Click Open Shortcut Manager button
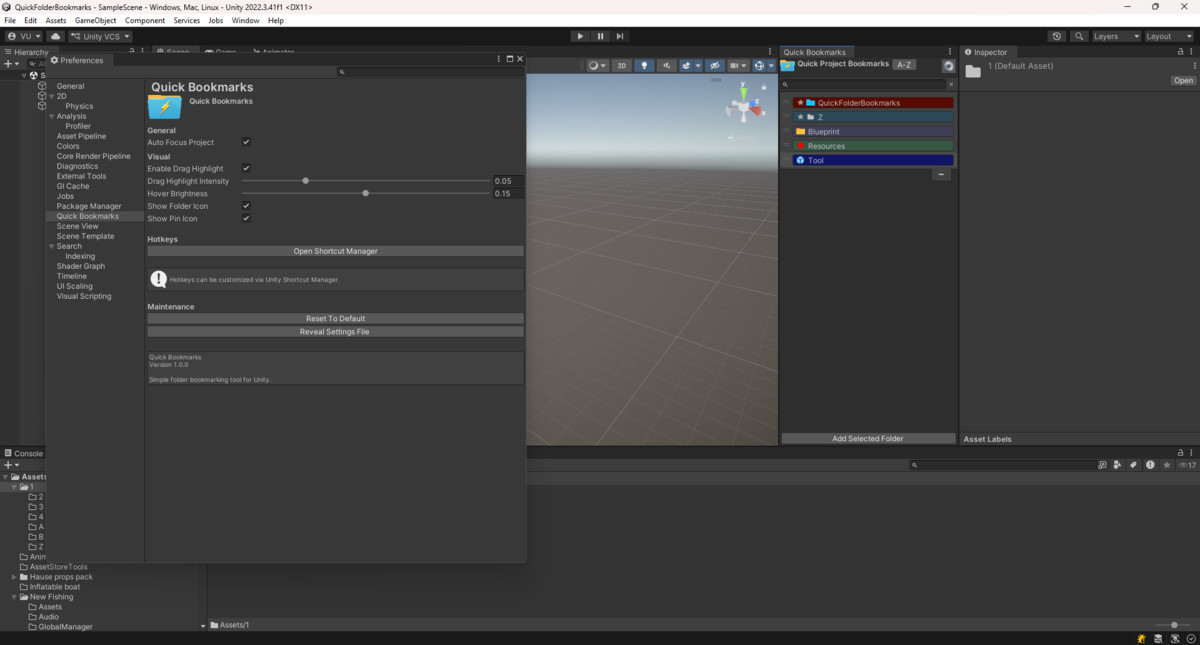1200x645 pixels. (x=335, y=251)
